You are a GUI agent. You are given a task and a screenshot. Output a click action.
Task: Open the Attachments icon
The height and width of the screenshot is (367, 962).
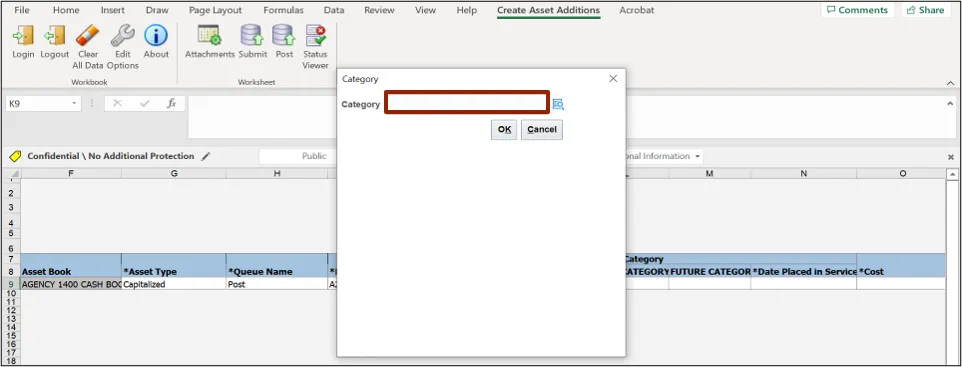pyautogui.click(x=210, y=36)
